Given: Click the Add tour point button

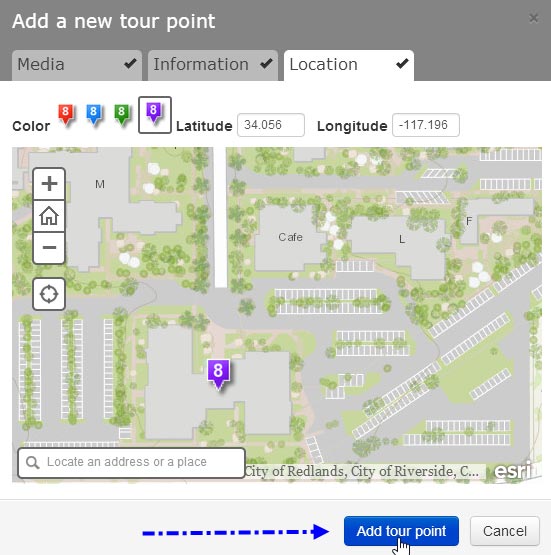Looking at the screenshot, I should click(x=401, y=531).
